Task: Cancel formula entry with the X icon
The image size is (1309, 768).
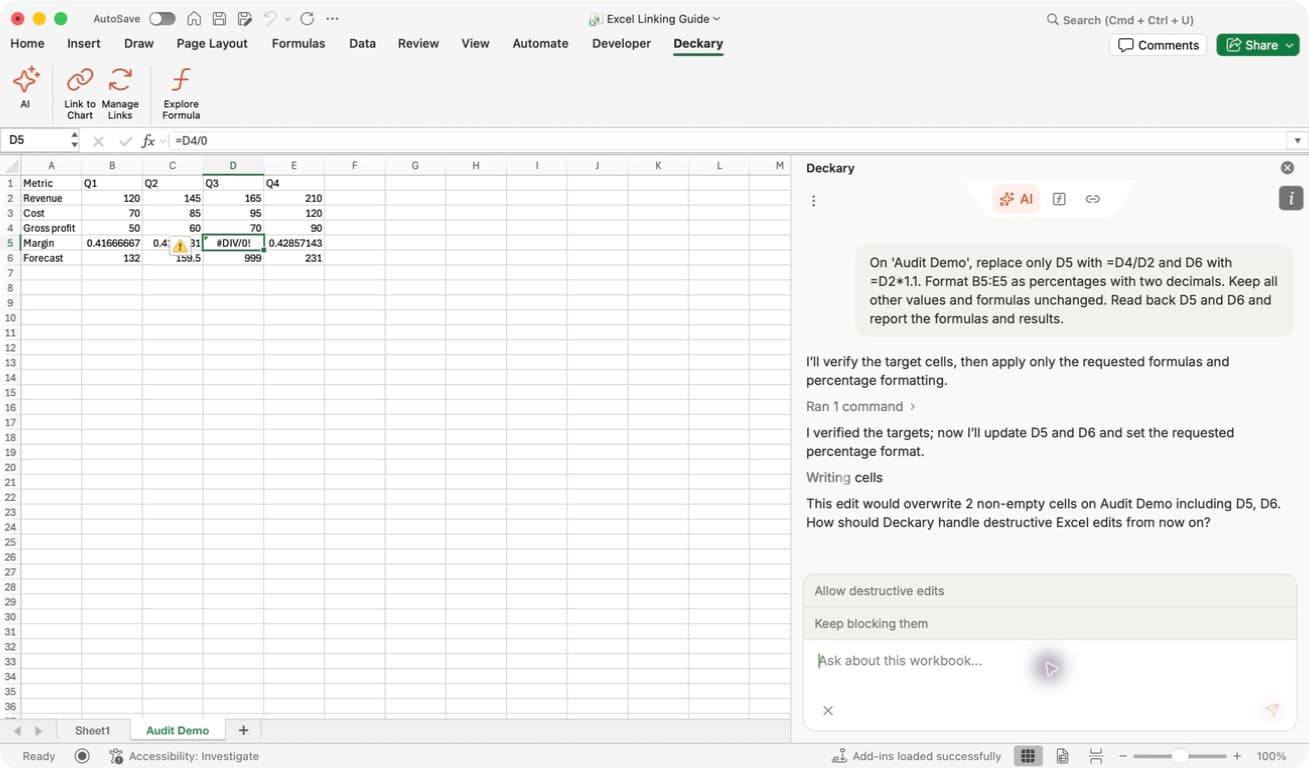Action: pyautogui.click(x=98, y=141)
